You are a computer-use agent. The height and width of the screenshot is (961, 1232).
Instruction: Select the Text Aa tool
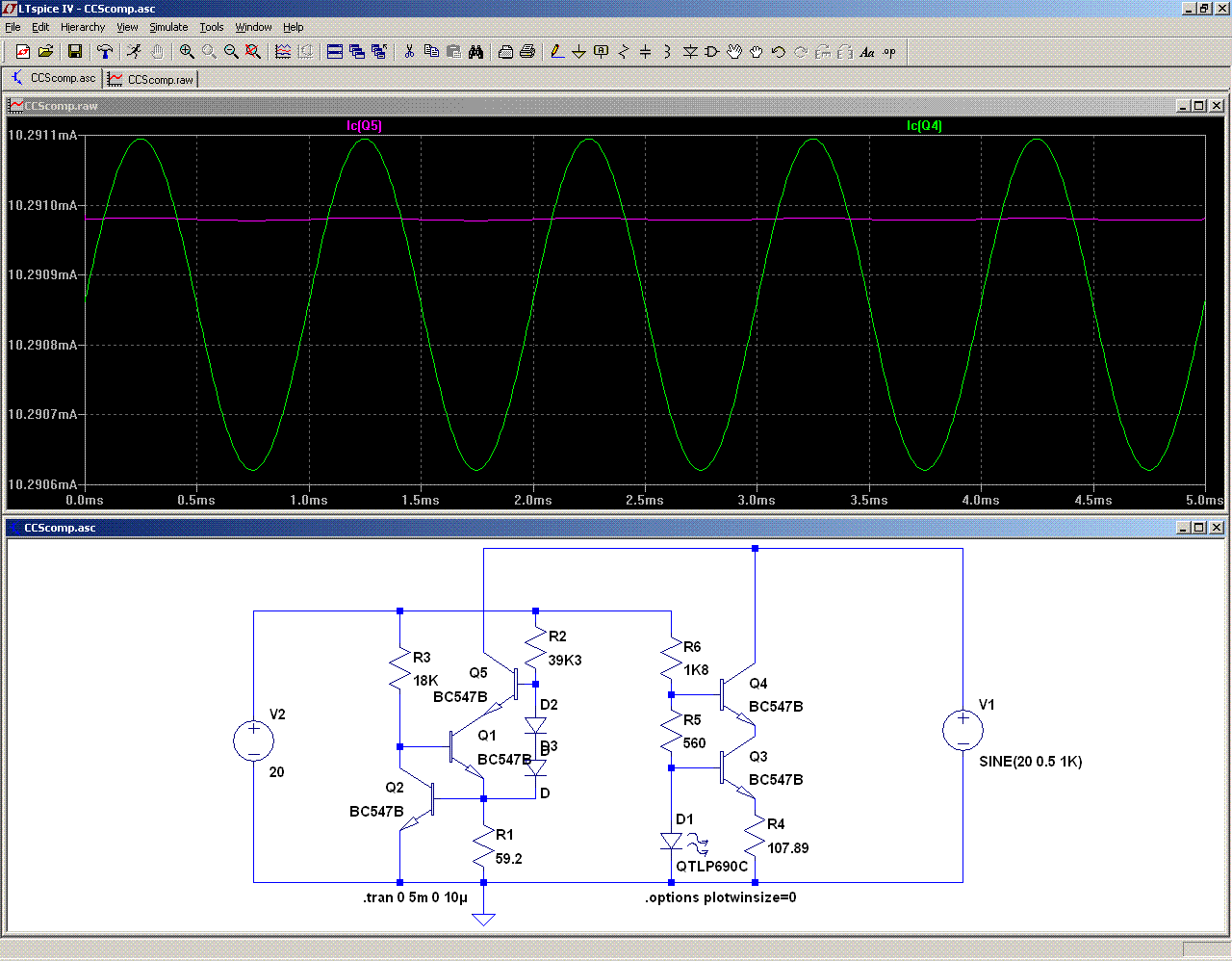point(867,52)
